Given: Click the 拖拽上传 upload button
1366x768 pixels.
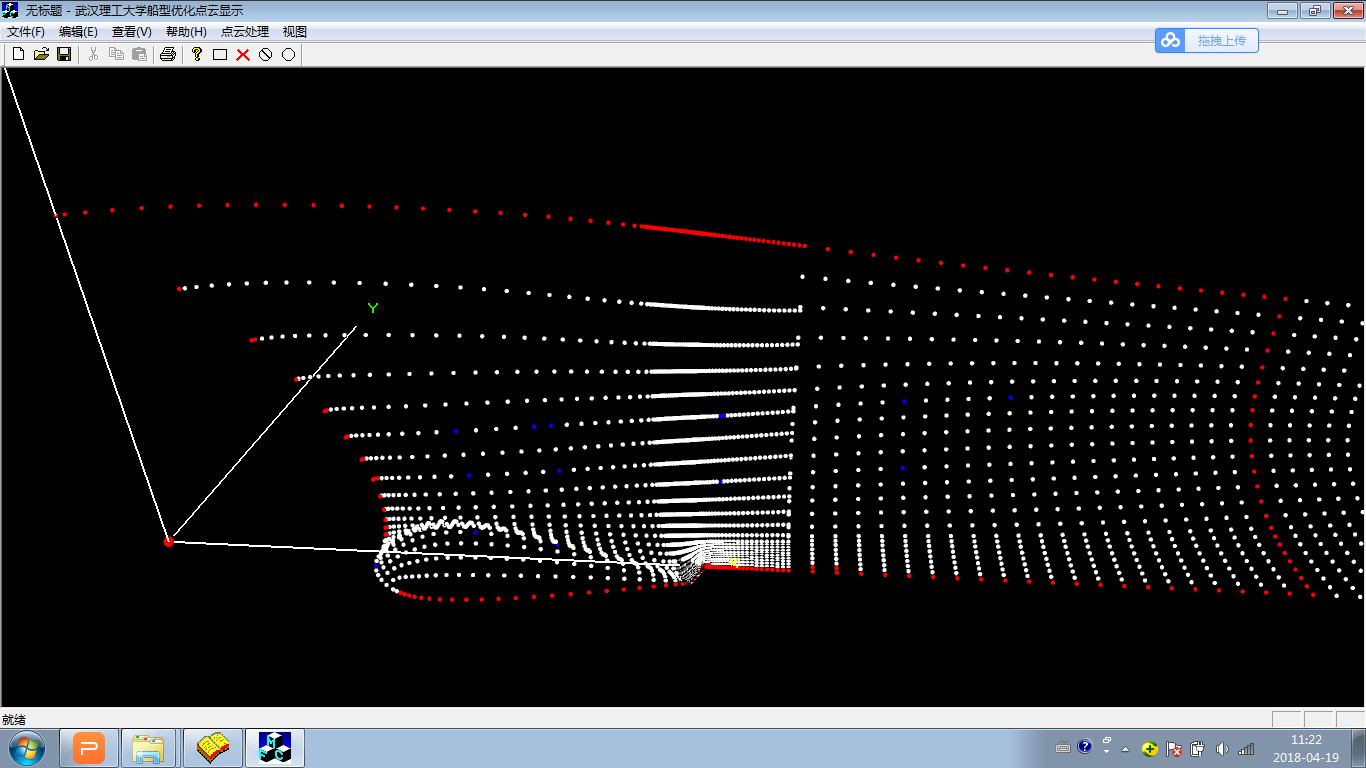Looking at the screenshot, I should pyautogui.click(x=1207, y=40).
